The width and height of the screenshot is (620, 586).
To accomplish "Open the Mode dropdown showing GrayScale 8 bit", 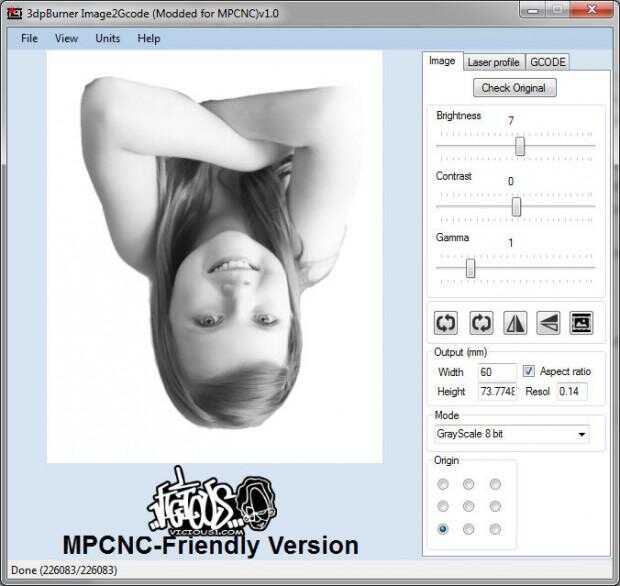I will pyautogui.click(x=512, y=434).
